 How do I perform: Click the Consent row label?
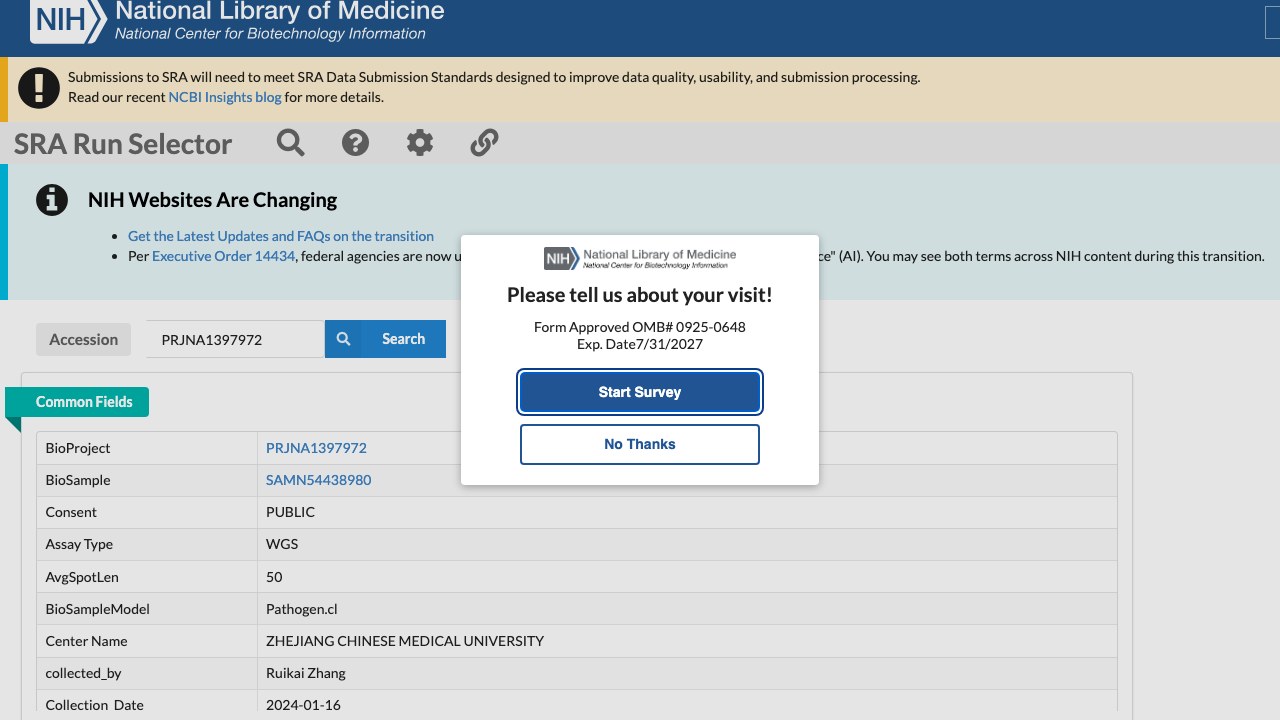(x=71, y=512)
